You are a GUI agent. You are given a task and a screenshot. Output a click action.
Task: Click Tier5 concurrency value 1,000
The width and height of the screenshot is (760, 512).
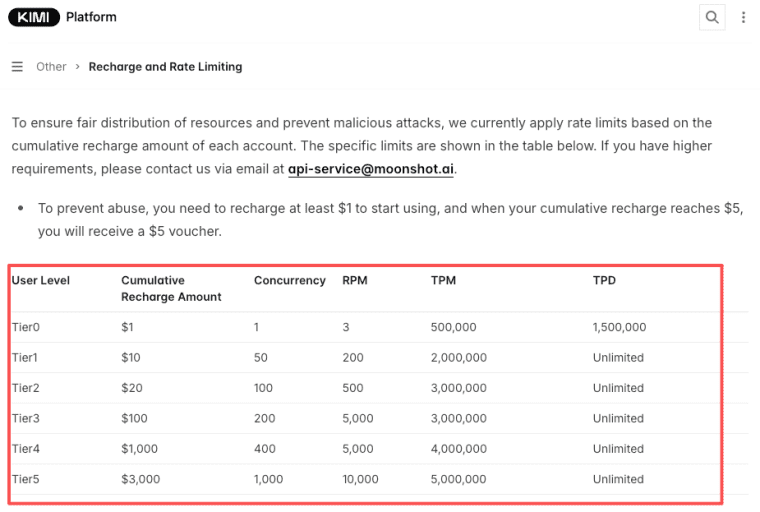[x=269, y=479]
